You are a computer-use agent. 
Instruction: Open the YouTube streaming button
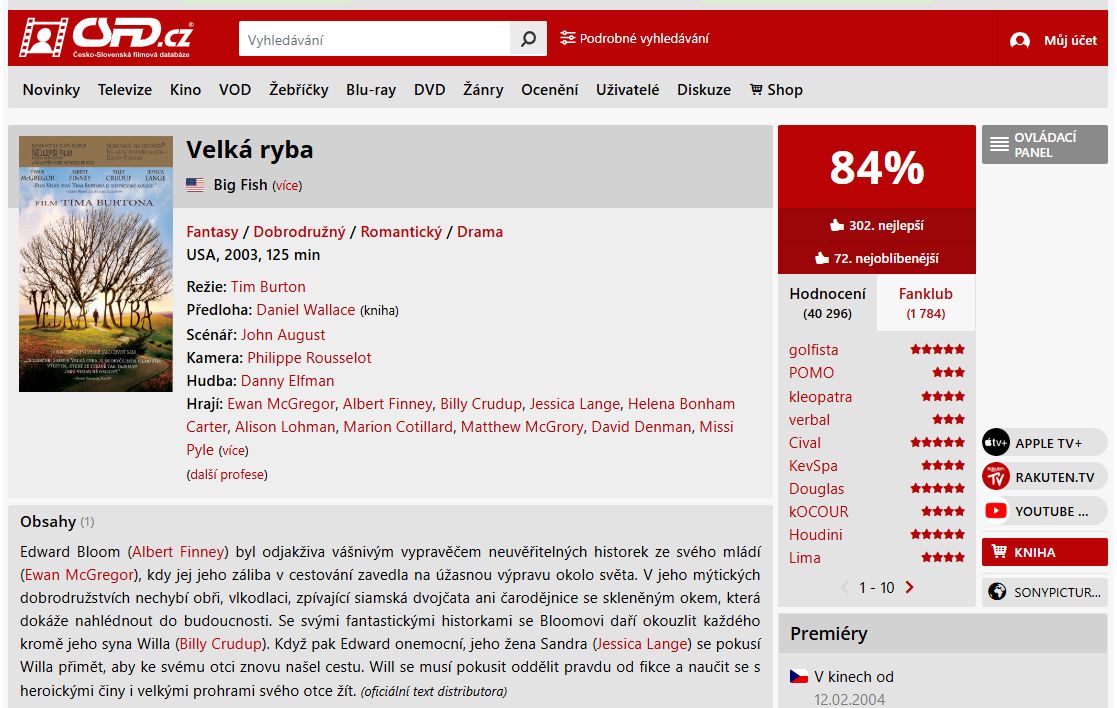click(1044, 511)
